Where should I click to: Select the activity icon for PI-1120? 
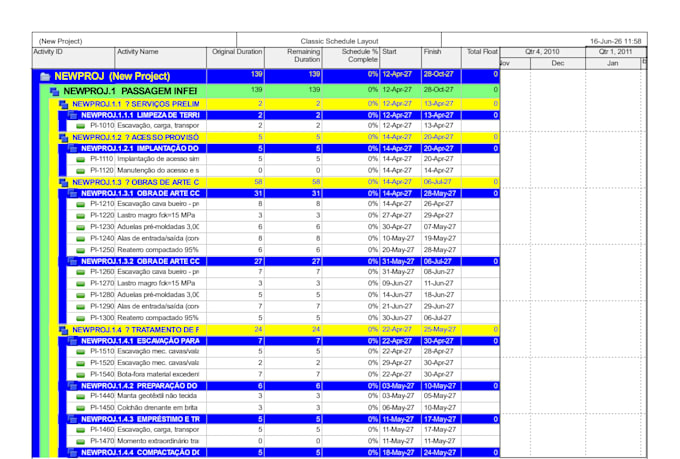(x=81, y=171)
